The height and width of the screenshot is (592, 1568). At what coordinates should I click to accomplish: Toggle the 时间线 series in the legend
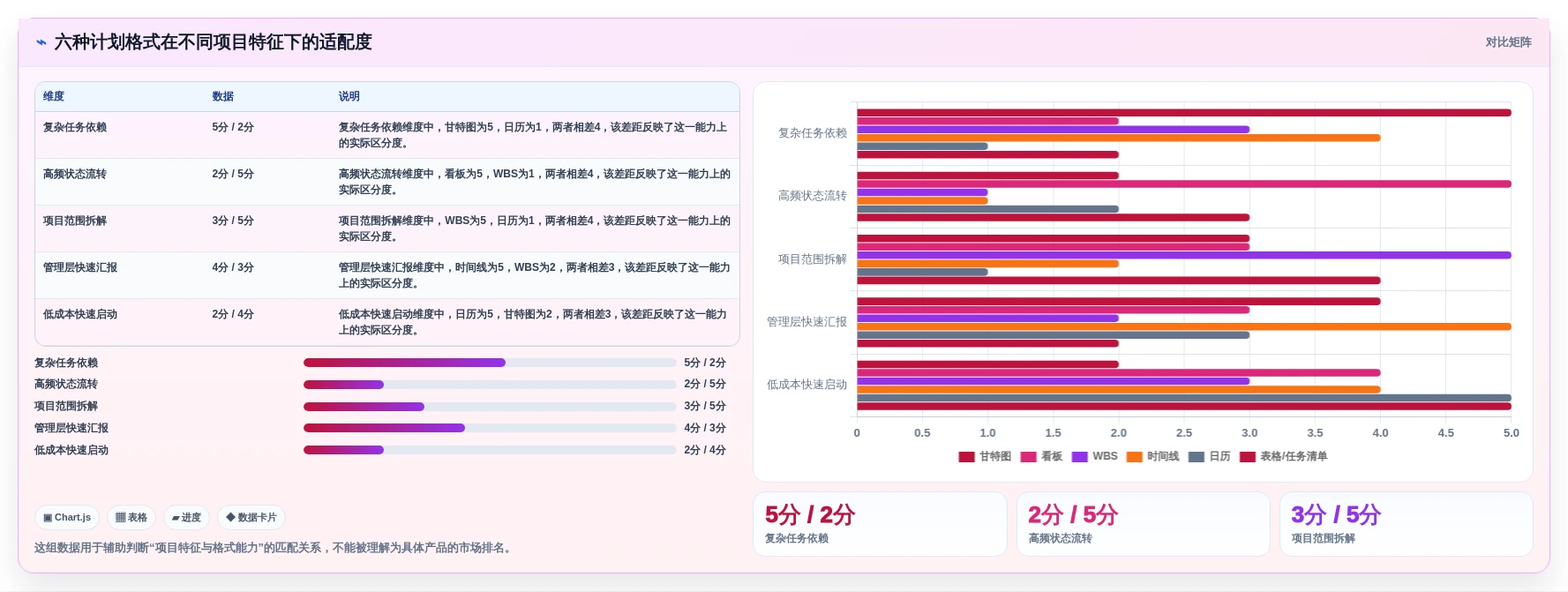pos(1152,457)
